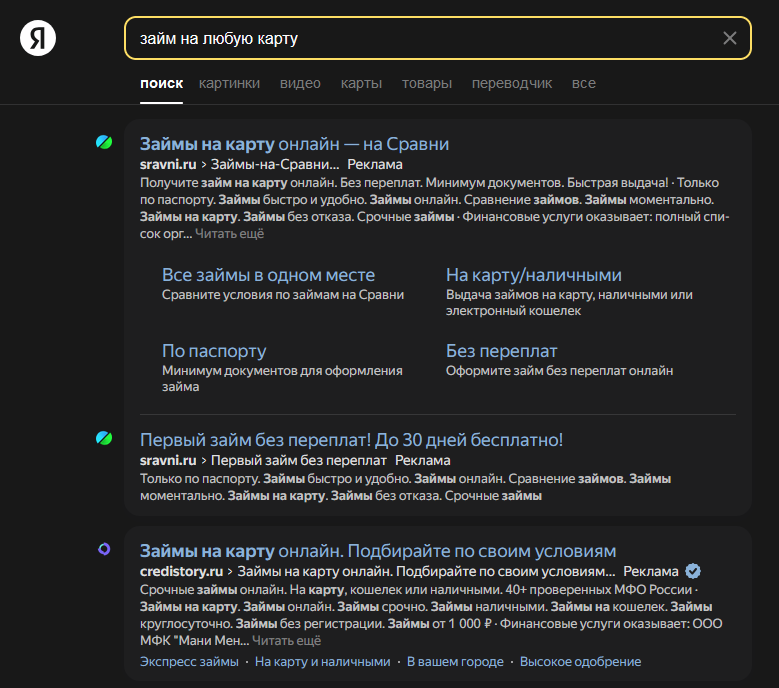Open credistory breadcrumb 'Займы на карту онлайн. Подбирайте...'

[426, 571]
